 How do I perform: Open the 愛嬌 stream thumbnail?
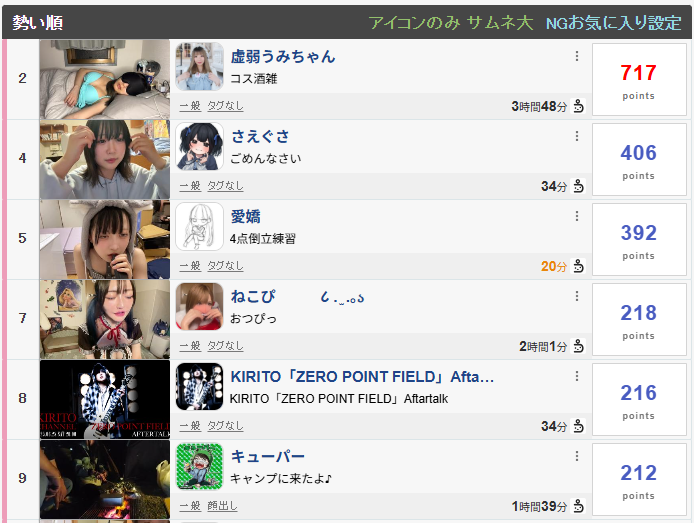(x=105, y=239)
